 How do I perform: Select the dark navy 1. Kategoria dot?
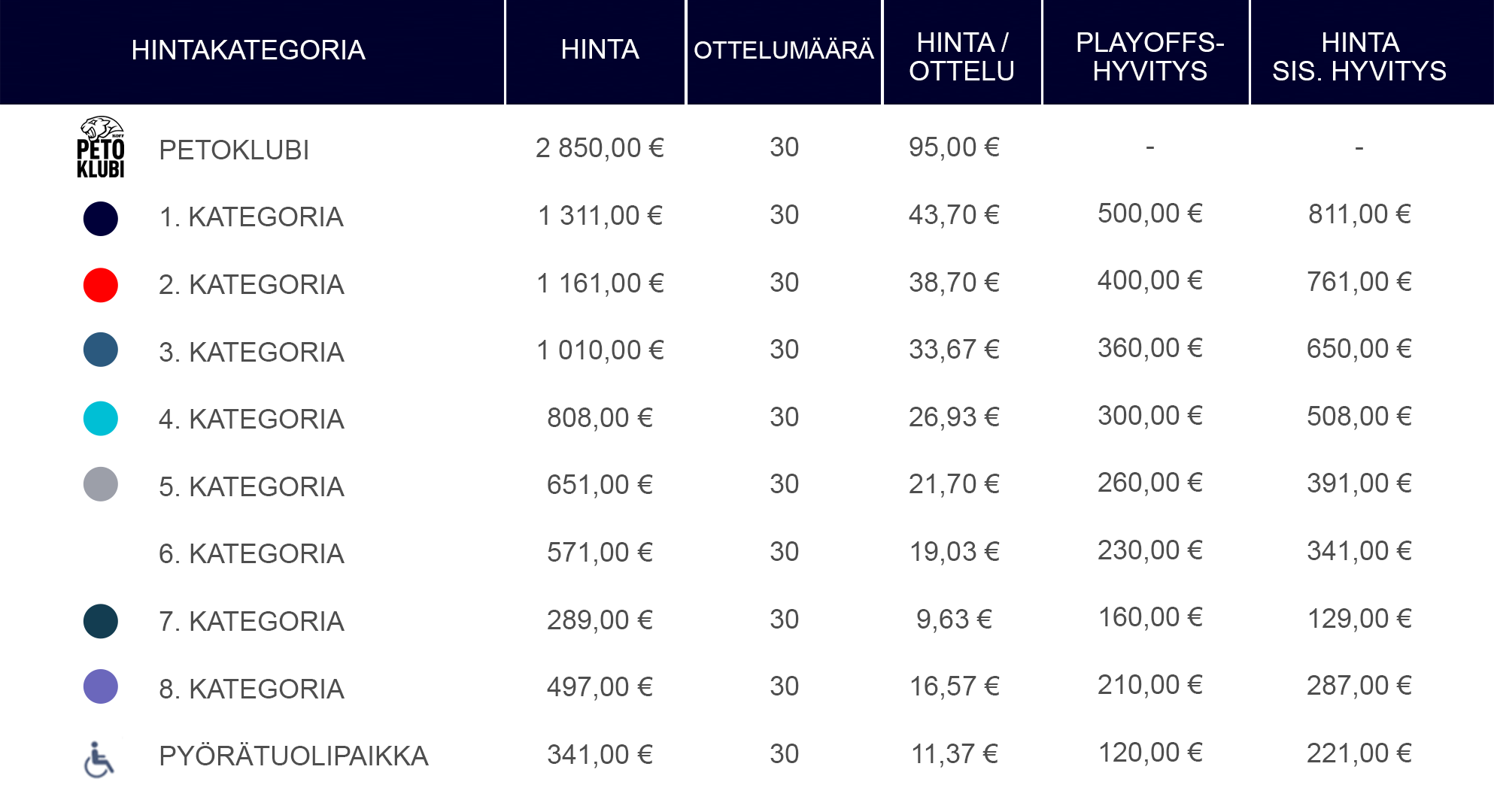[x=100, y=219]
